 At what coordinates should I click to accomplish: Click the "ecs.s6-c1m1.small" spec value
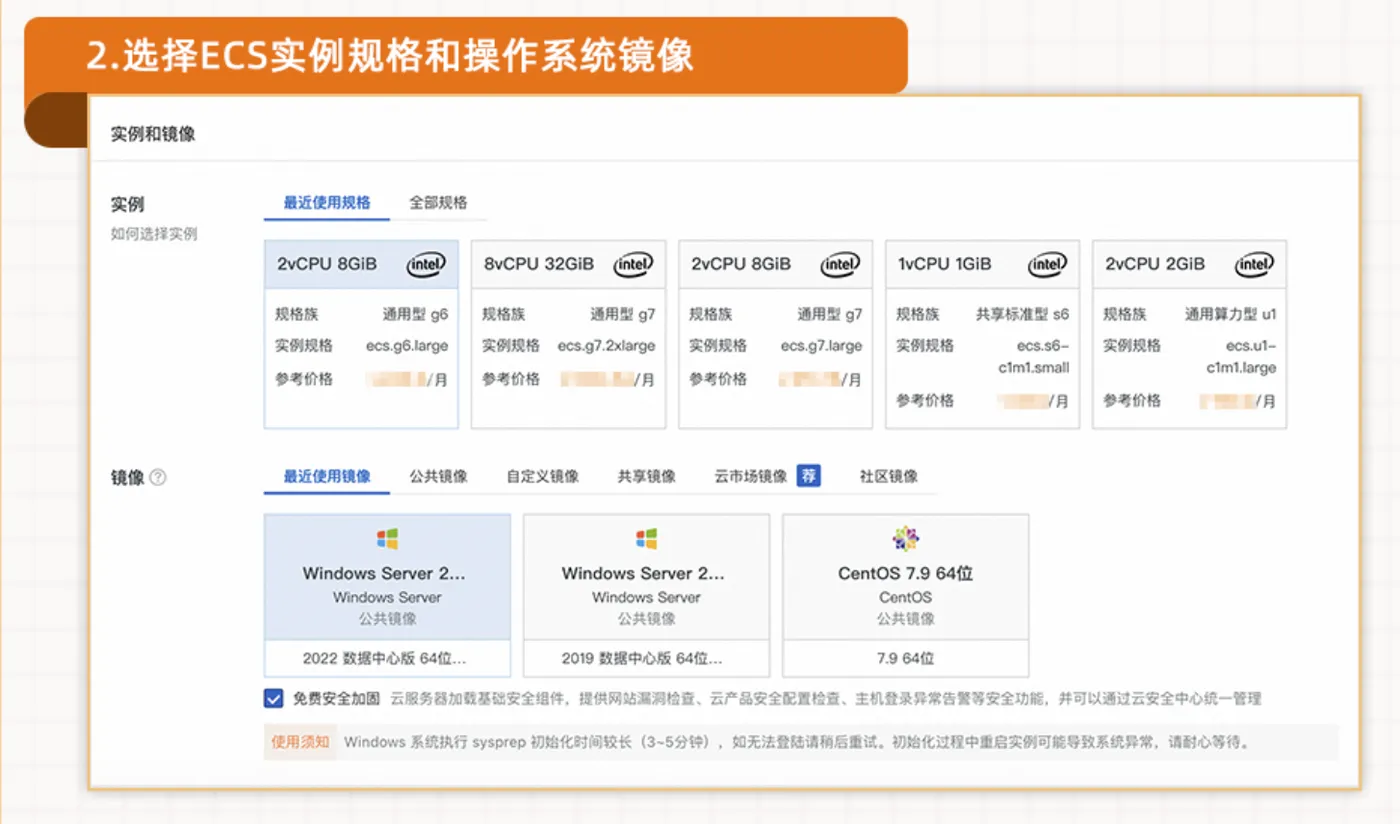coord(1033,356)
